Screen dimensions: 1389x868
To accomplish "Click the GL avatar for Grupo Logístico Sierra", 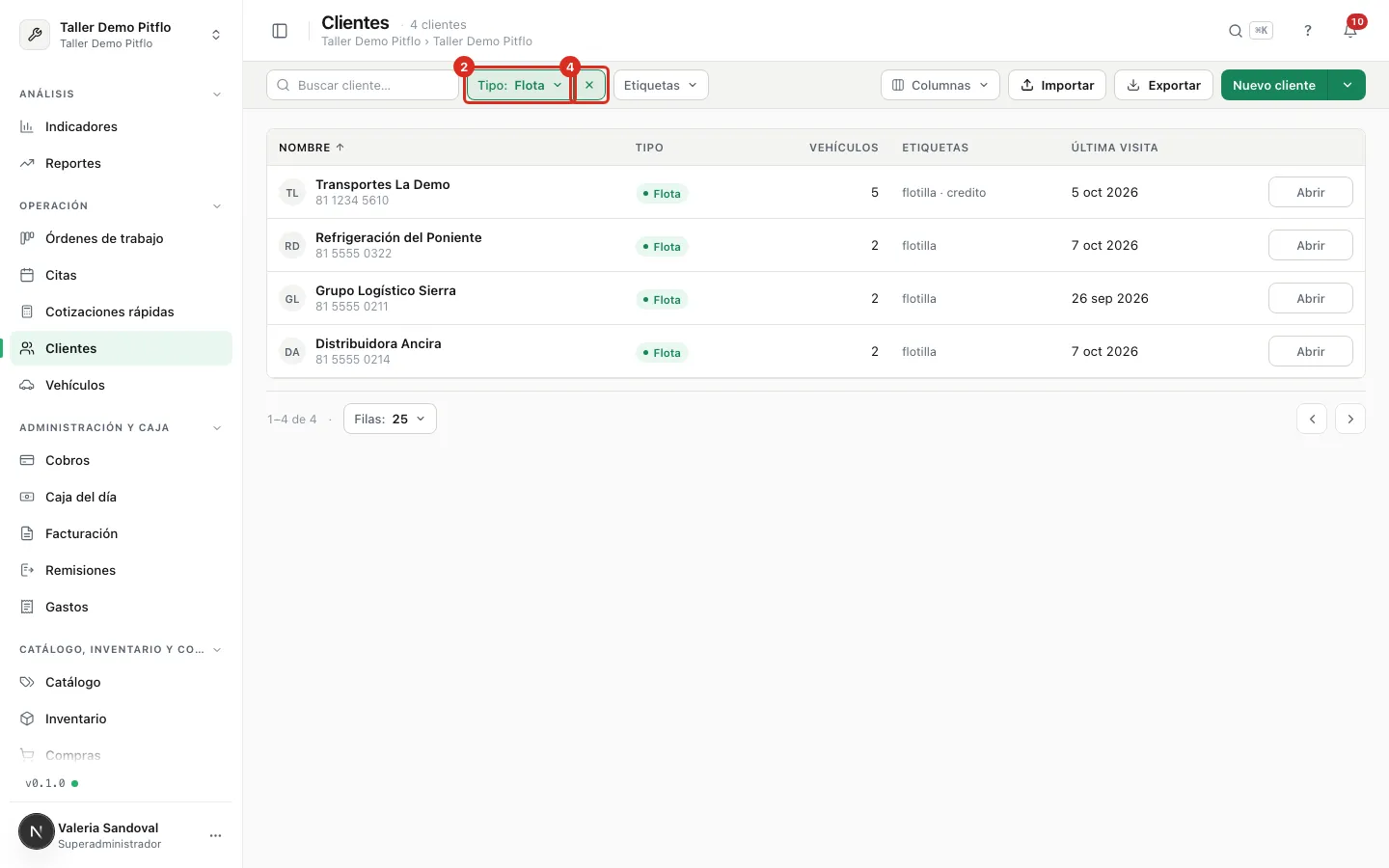I will [x=292, y=299].
